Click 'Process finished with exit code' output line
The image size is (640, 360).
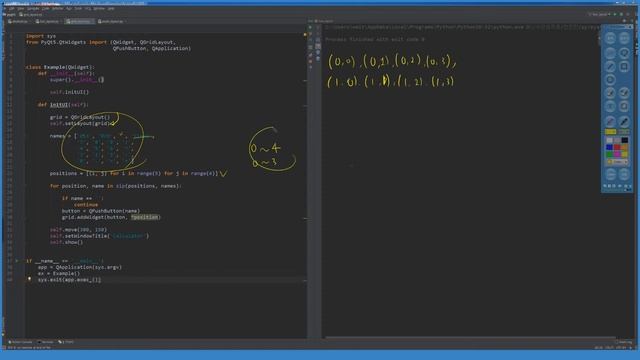(375, 40)
